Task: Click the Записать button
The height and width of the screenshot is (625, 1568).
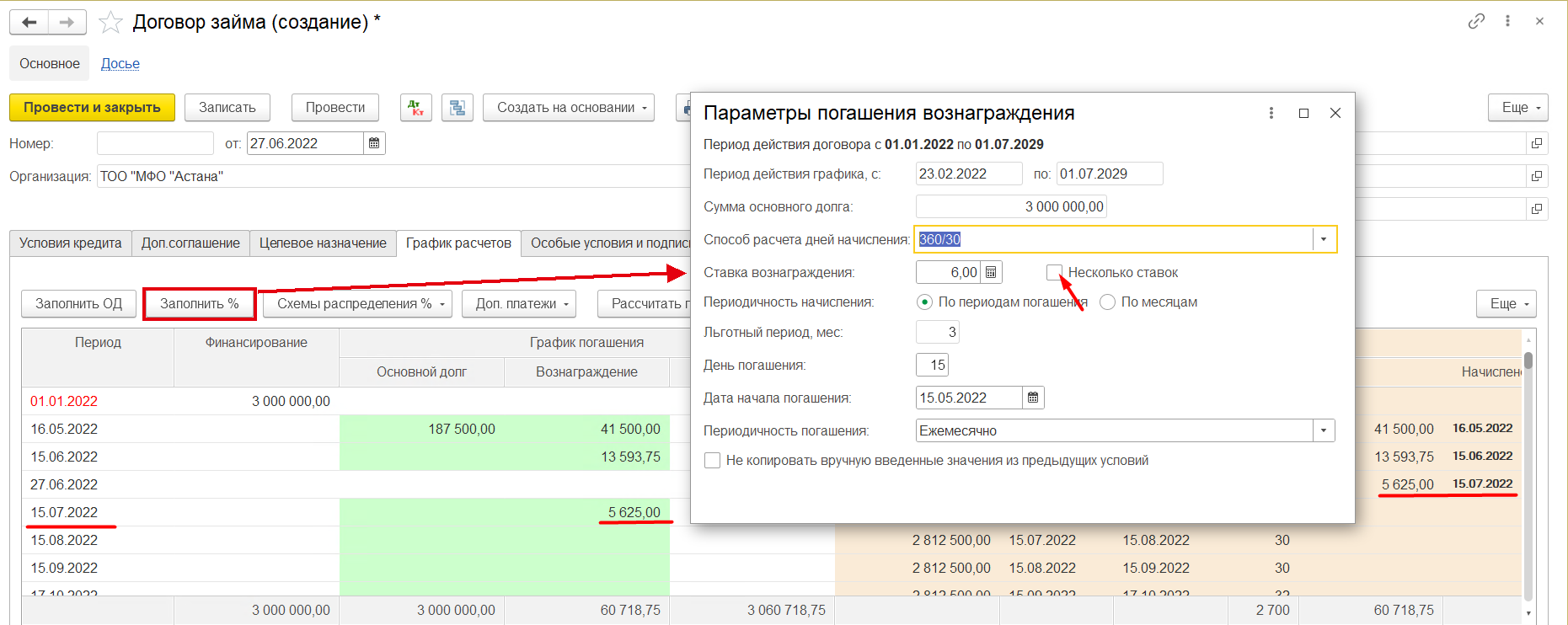Action: (x=227, y=108)
